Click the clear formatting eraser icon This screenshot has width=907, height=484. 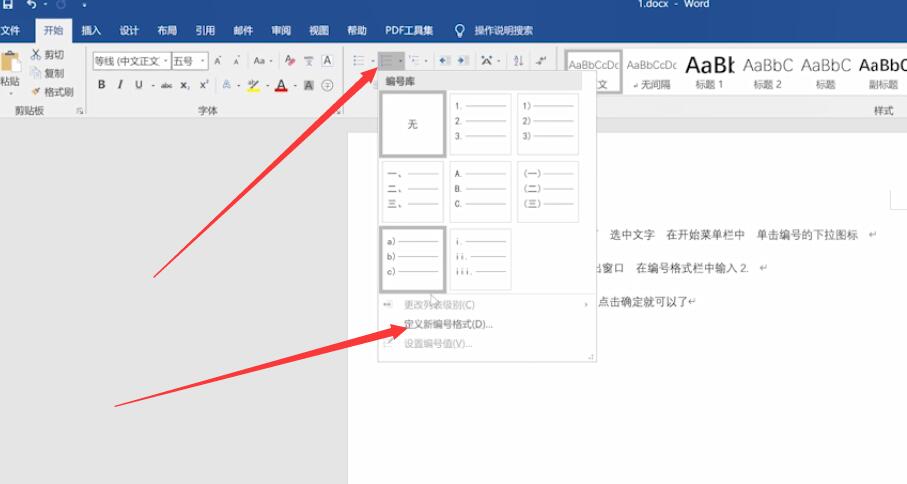290,60
